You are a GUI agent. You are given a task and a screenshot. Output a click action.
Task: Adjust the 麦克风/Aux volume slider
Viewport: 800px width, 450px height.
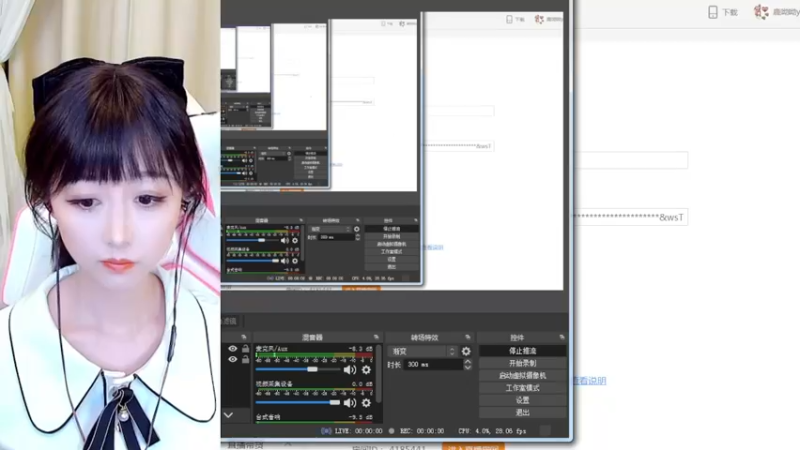point(298,369)
